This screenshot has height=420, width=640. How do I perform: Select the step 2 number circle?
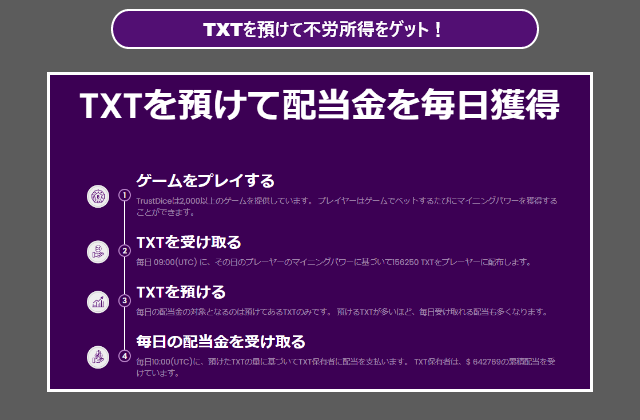coord(125,250)
